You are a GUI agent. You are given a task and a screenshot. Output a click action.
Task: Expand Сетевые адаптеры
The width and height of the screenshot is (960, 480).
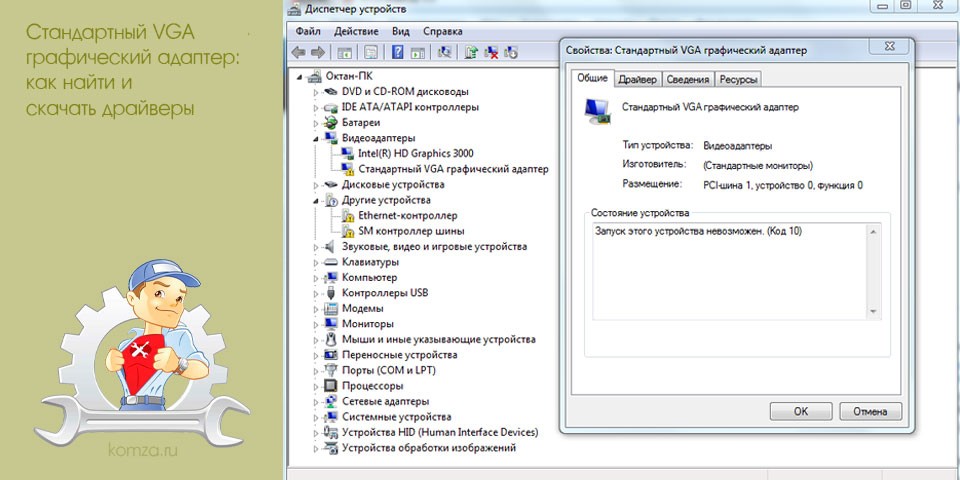317,401
